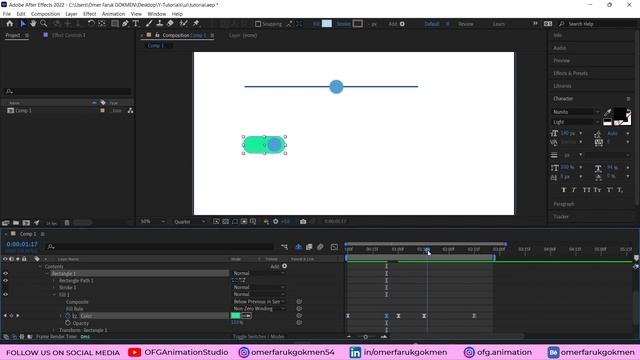Select the Rectangle shape tool
The image size is (640, 360).
tap(115, 24)
